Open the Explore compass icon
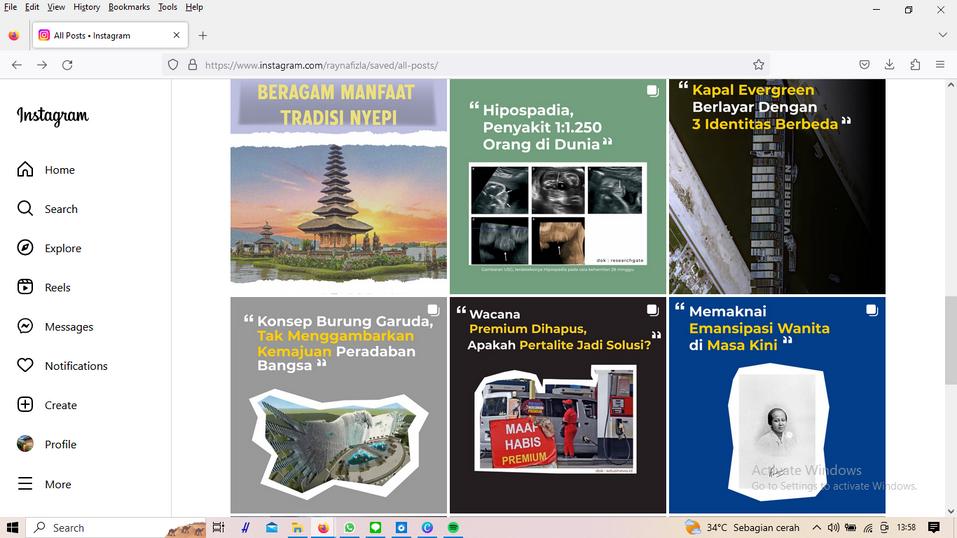Image resolution: width=957 pixels, height=538 pixels. click(25, 247)
